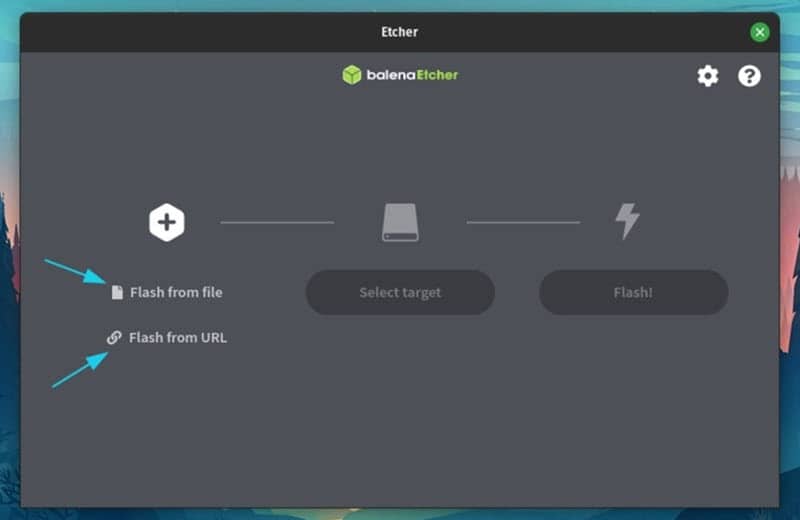This screenshot has width=800, height=520.
Task: Click the chain link icon beside Flash from URL
Action: [115, 338]
